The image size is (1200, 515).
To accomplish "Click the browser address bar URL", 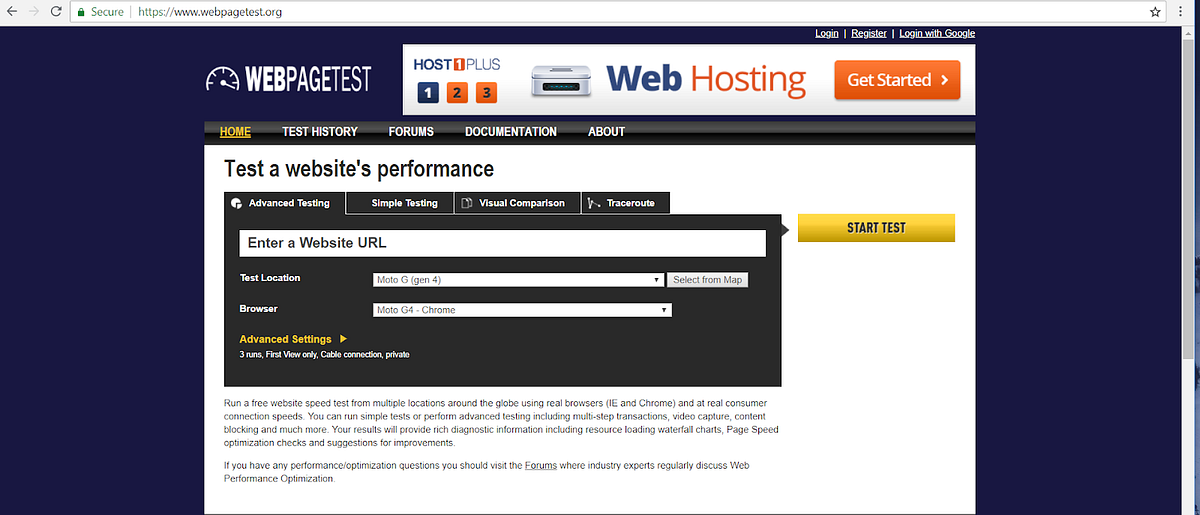I will coord(211,12).
